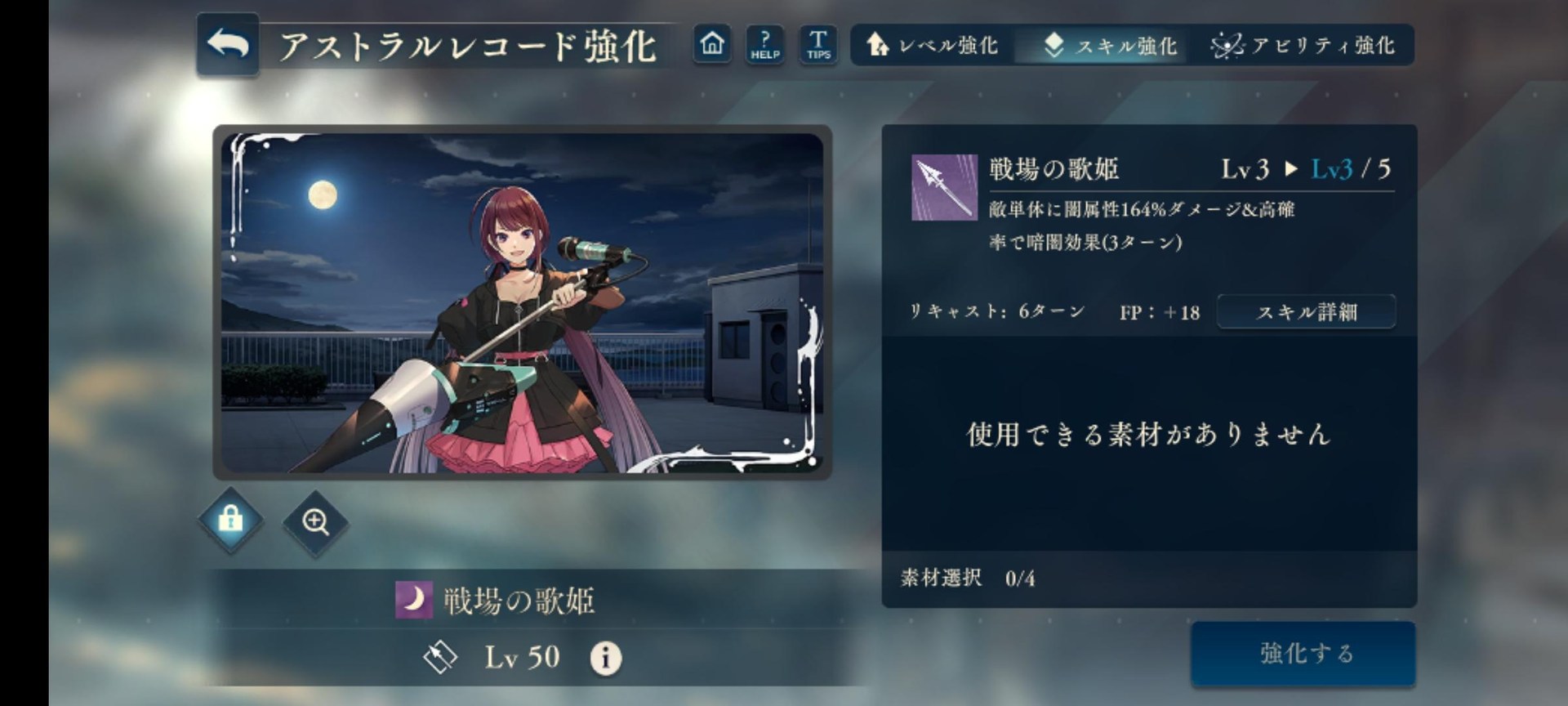Switch to the アビリティ強化 tab
Viewport: 1568px width, 706px height.
(1303, 46)
